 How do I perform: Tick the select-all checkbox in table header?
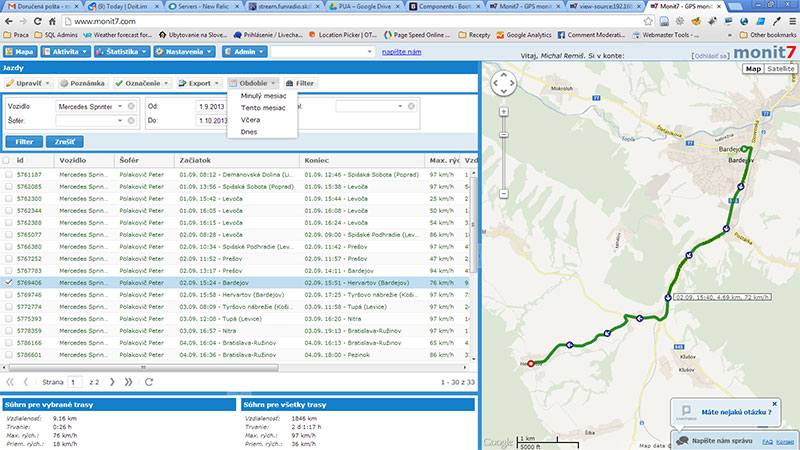8,160
